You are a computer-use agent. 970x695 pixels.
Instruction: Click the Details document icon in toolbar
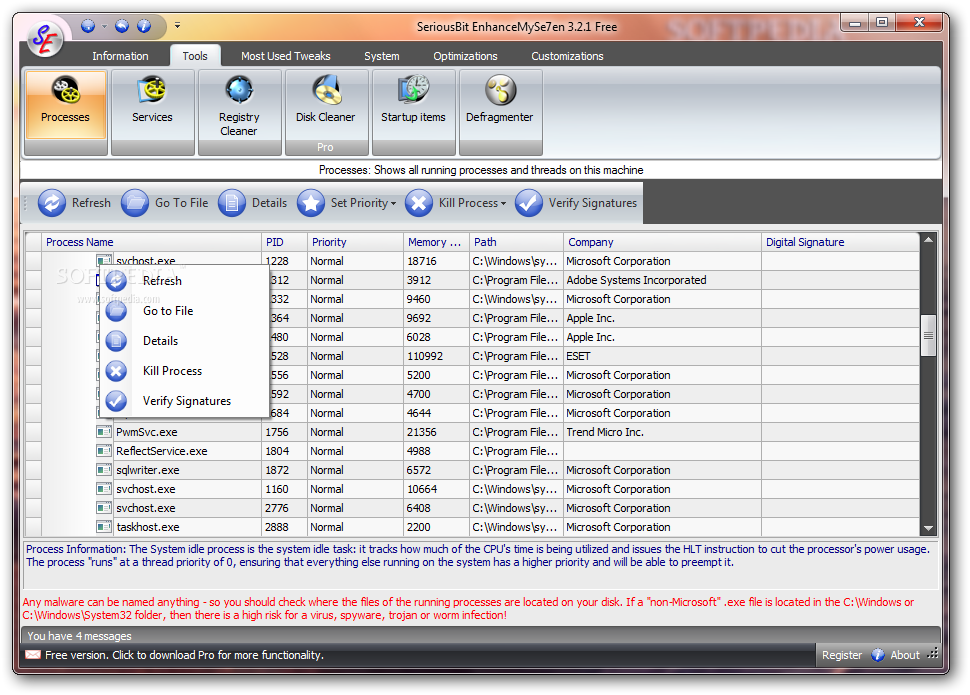[232, 203]
